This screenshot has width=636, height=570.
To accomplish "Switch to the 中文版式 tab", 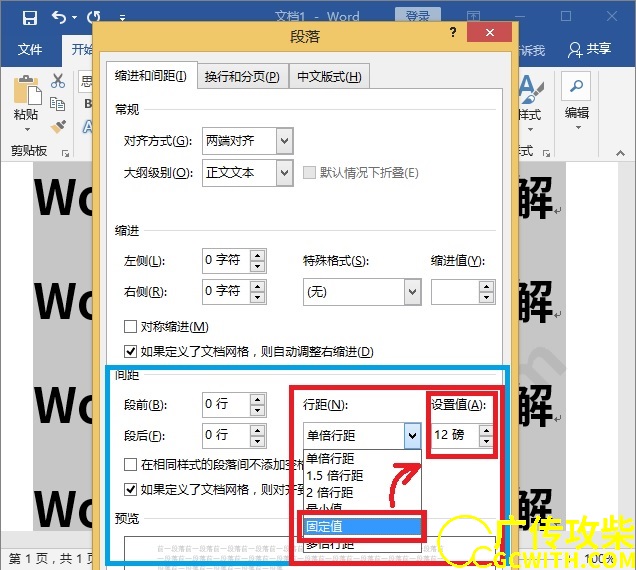I will click(329, 76).
